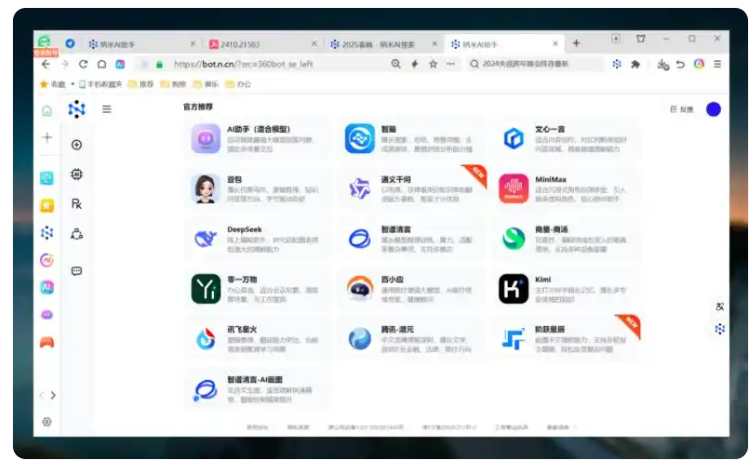This screenshot has height=470, width=754.
Task: Click the MiniMax card title
Action: tap(551, 179)
